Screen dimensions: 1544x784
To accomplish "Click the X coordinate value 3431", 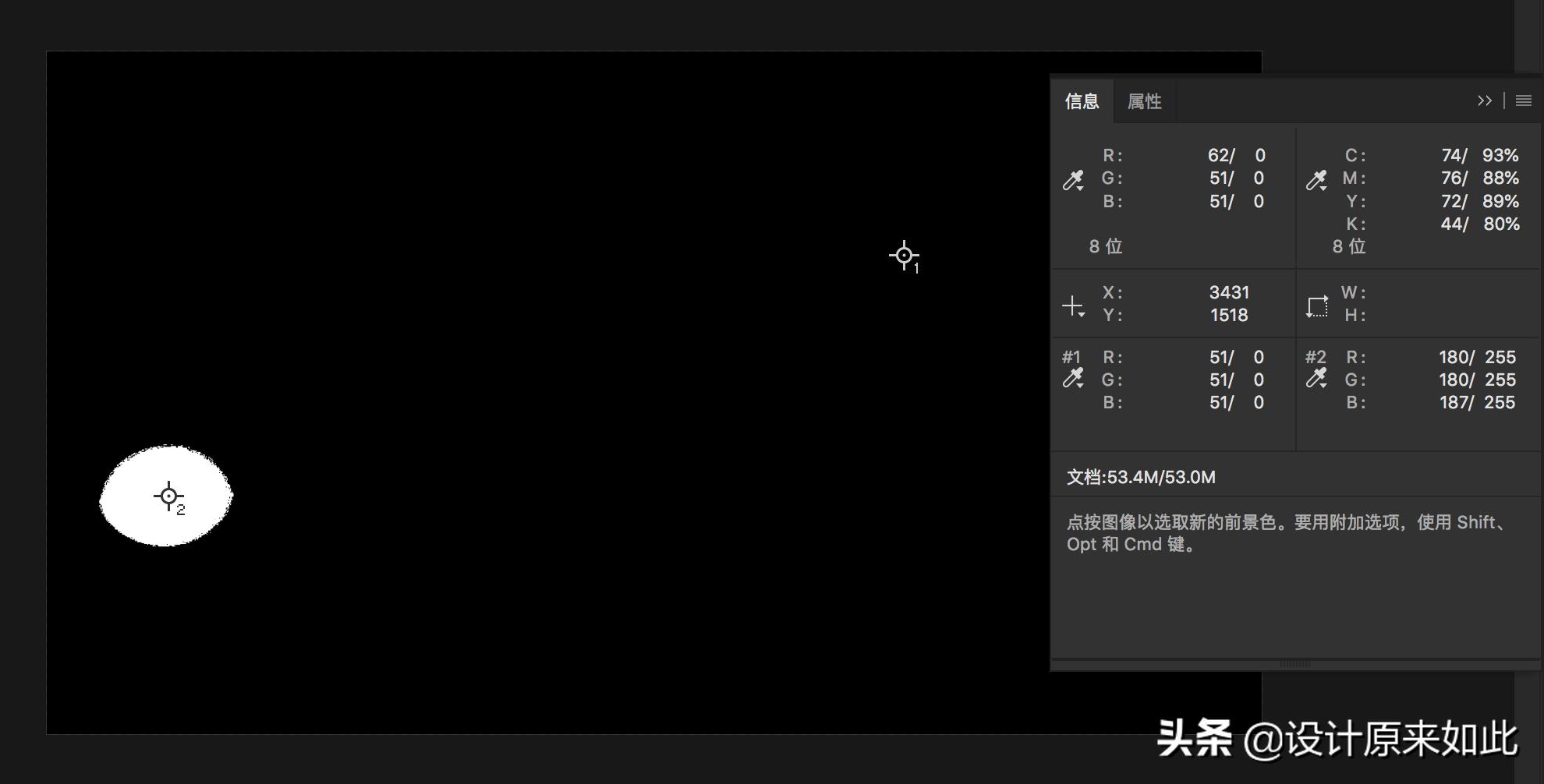I will [x=1229, y=292].
